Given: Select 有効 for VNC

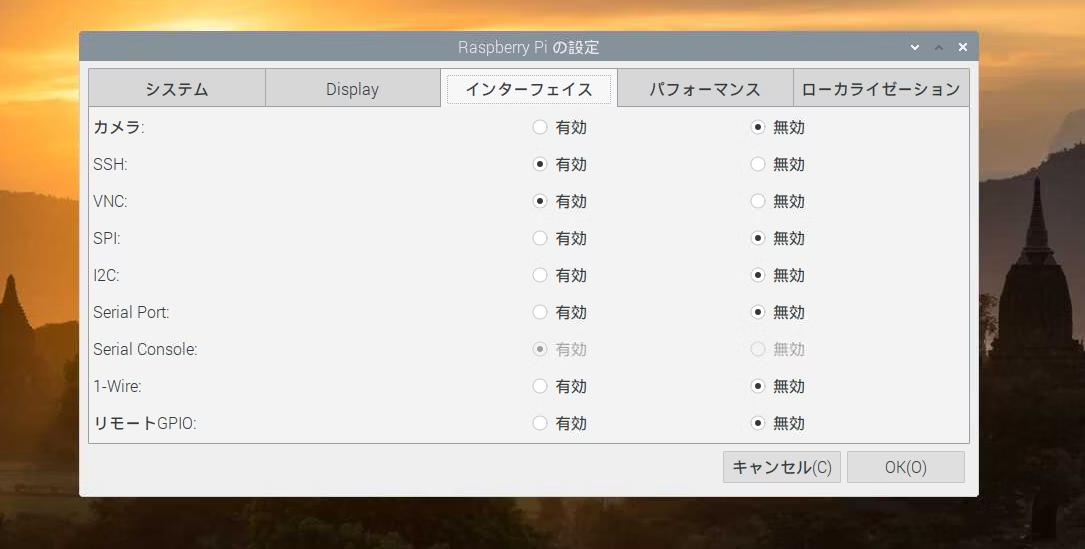Looking at the screenshot, I should (x=540, y=201).
